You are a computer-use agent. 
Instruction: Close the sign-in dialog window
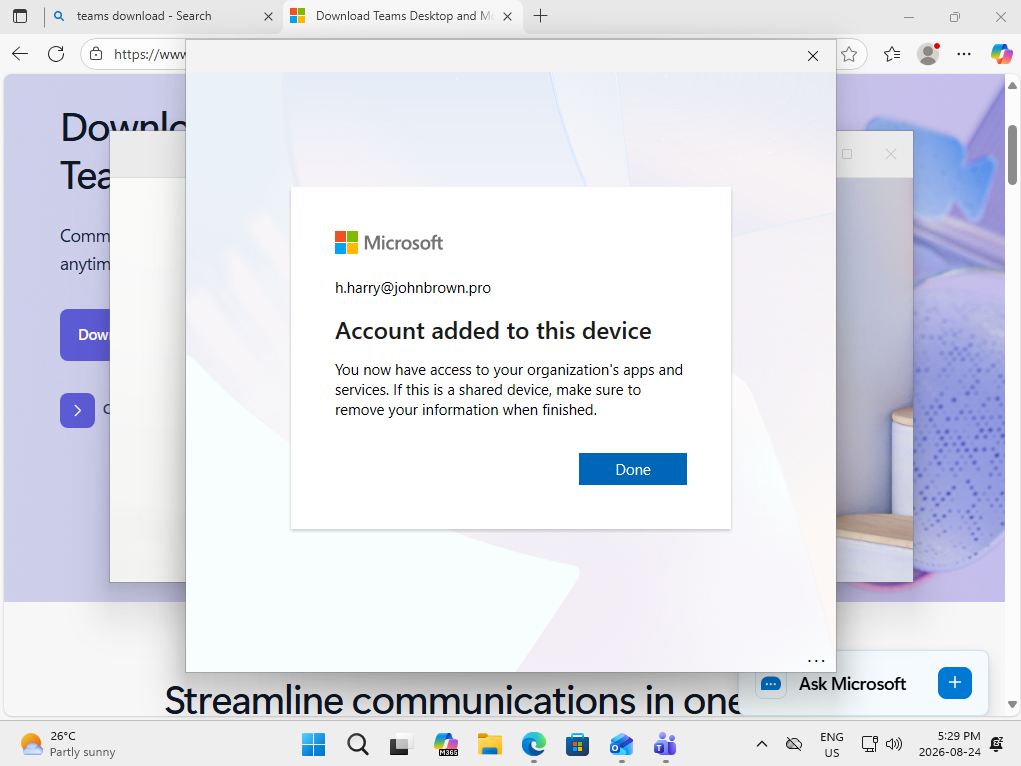813,56
